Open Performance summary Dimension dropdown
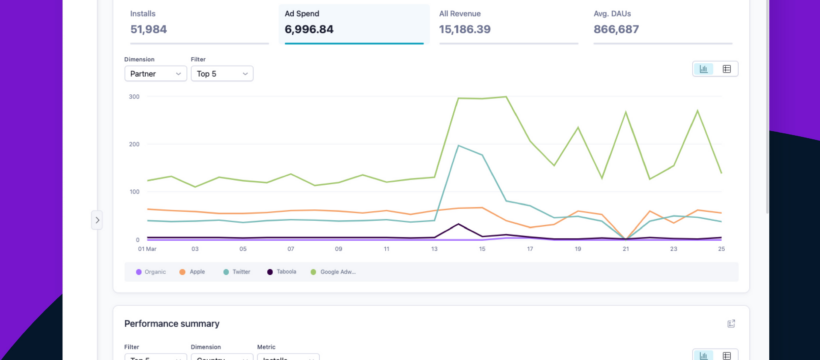820x360 pixels. (x=222, y=357)
